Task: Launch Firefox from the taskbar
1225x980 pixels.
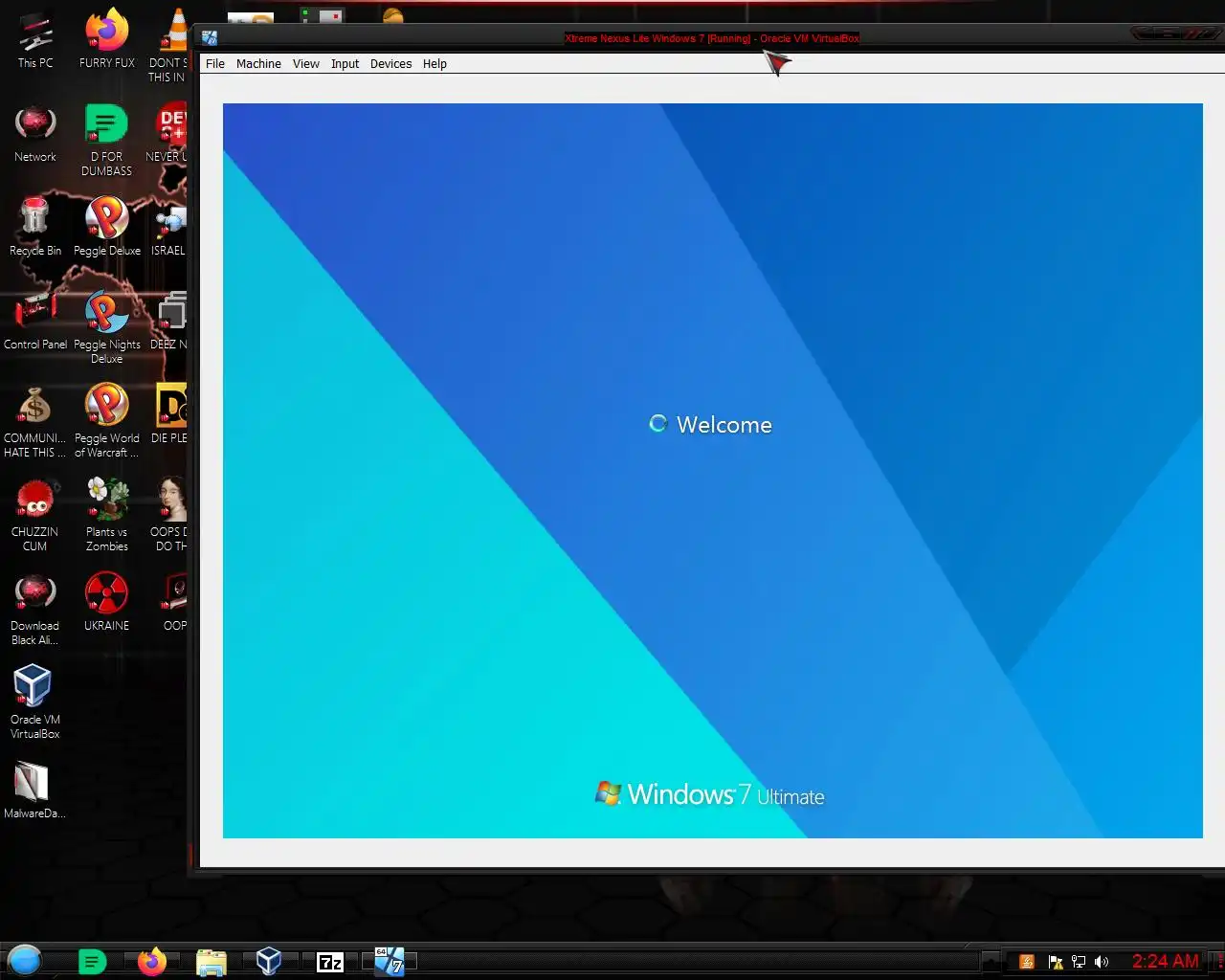Action: (152, 962)
